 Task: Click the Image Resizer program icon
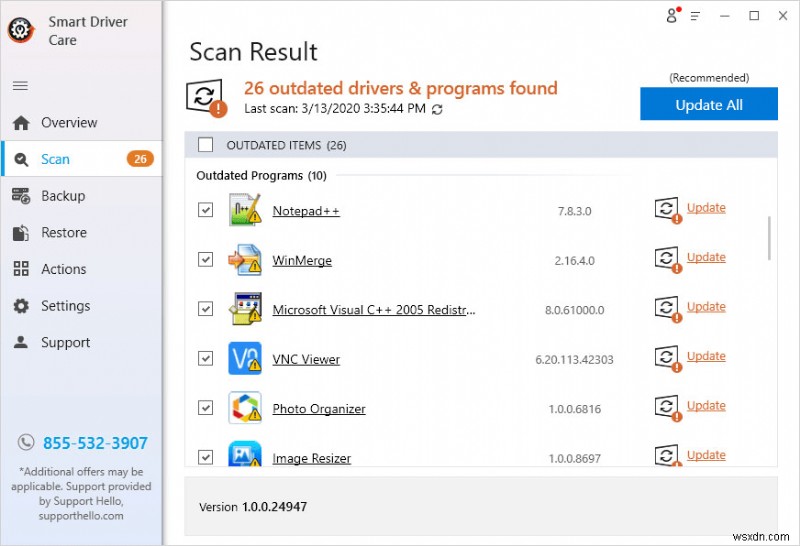pyautogui.click(x=245, y=454)
